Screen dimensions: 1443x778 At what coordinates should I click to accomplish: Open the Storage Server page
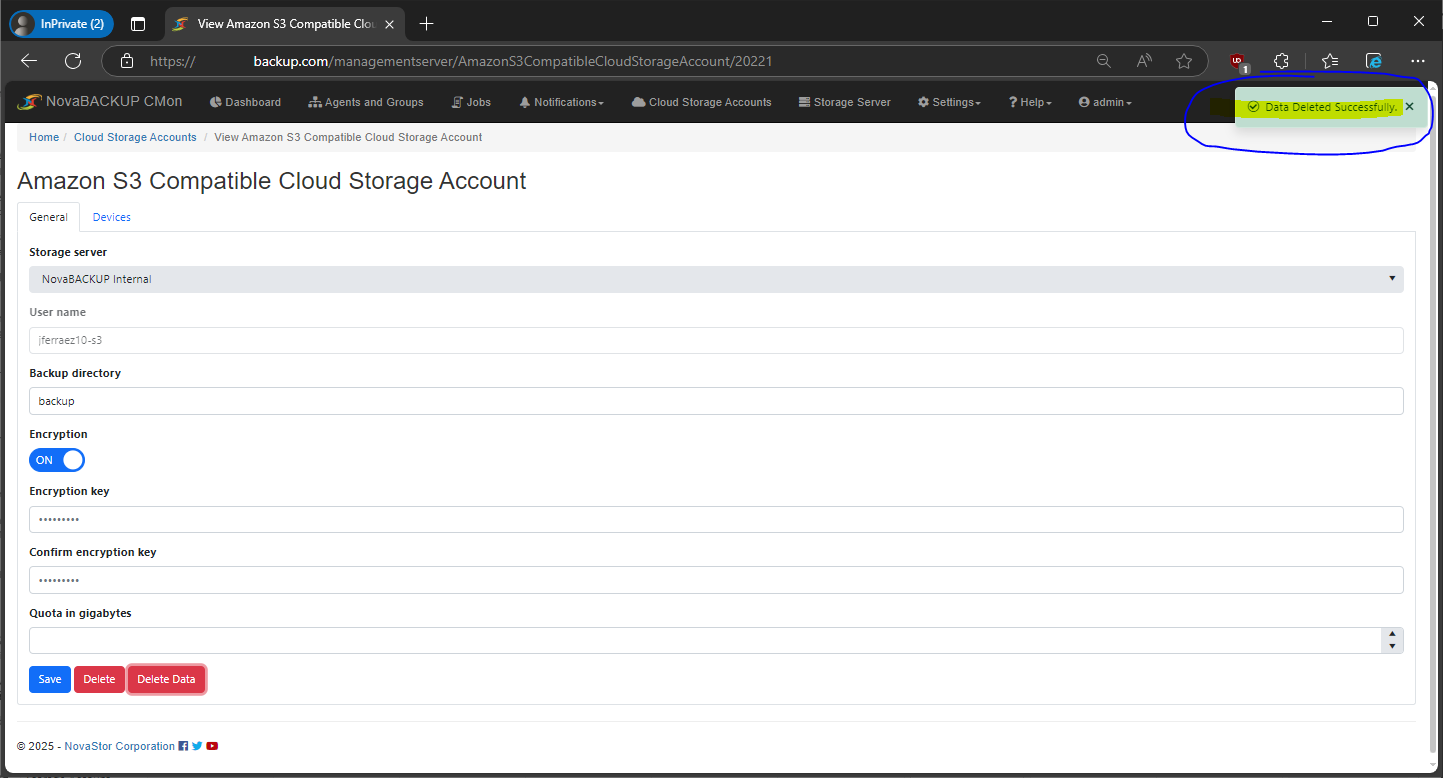(x=845, y=102)
